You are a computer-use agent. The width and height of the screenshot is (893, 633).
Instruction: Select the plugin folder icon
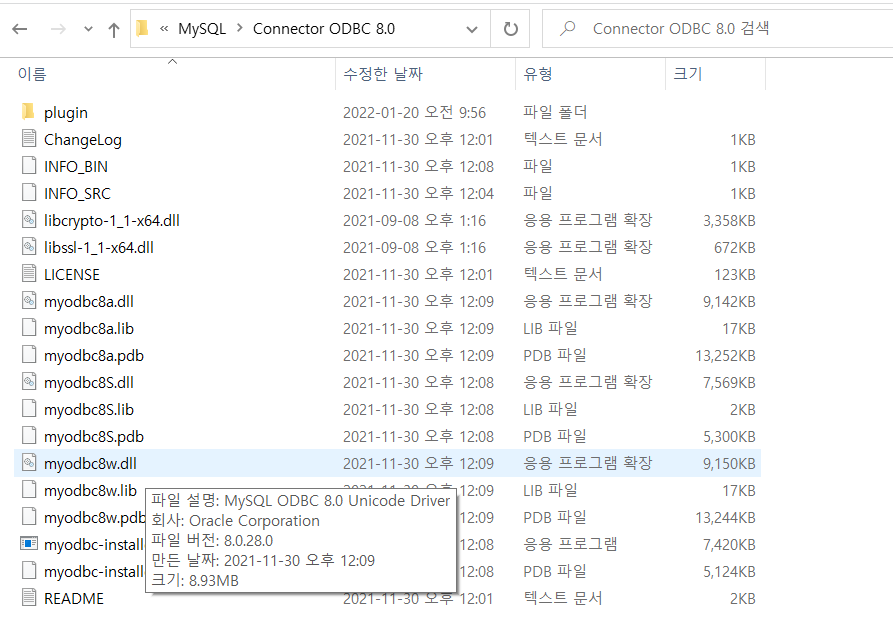click(28, 111)
